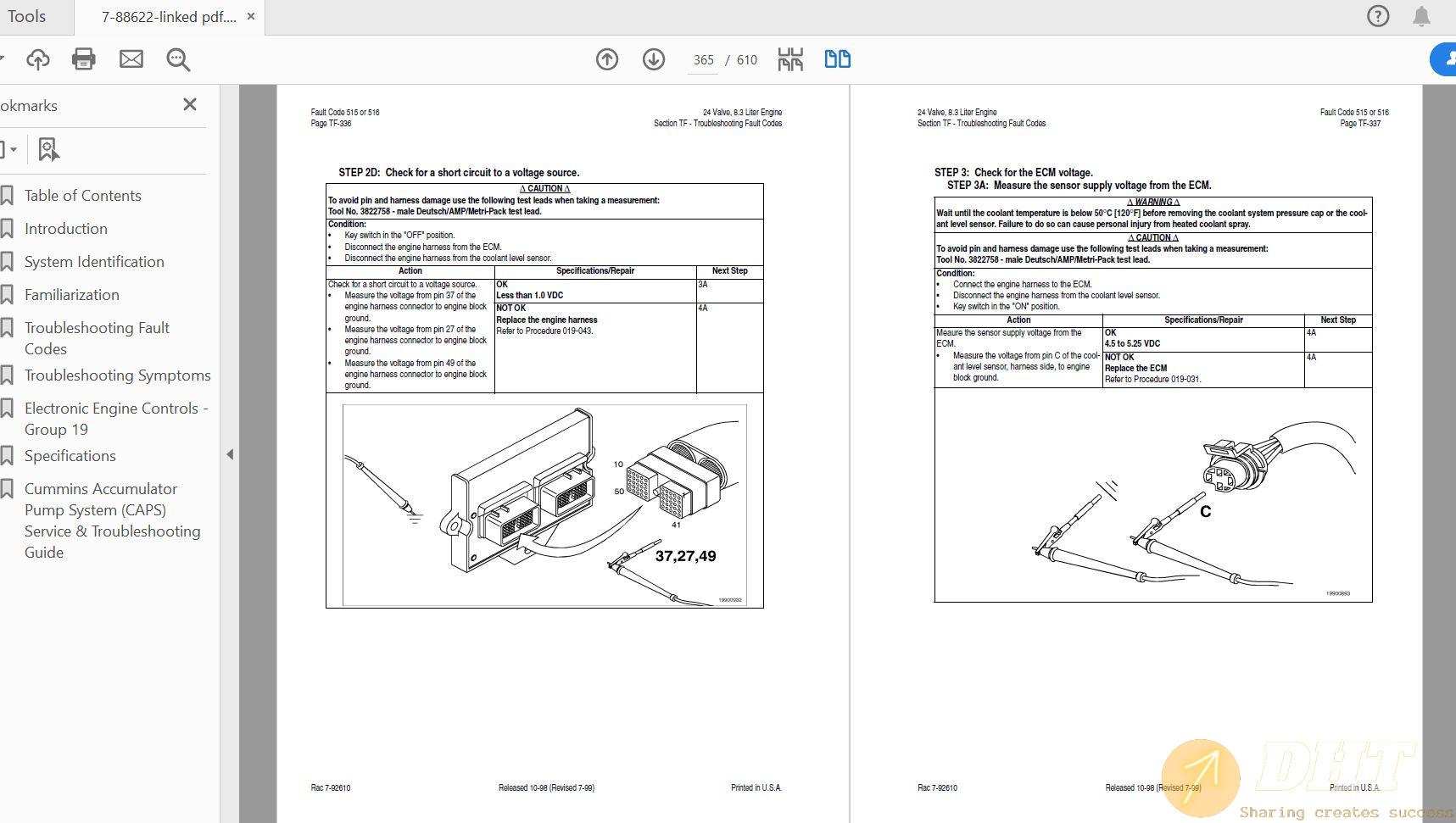Open the find text magnifier icon
The height and width of the screenshot is (823, 1456).
click(x=178, y=59)
